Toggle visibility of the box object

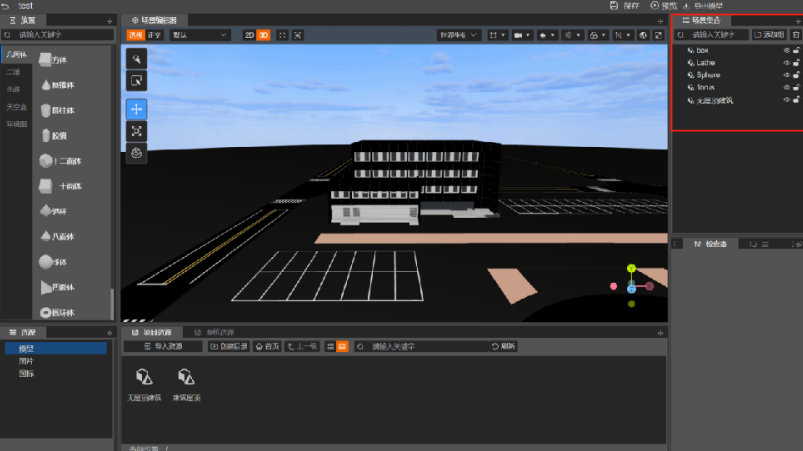[x=786, y=50]
